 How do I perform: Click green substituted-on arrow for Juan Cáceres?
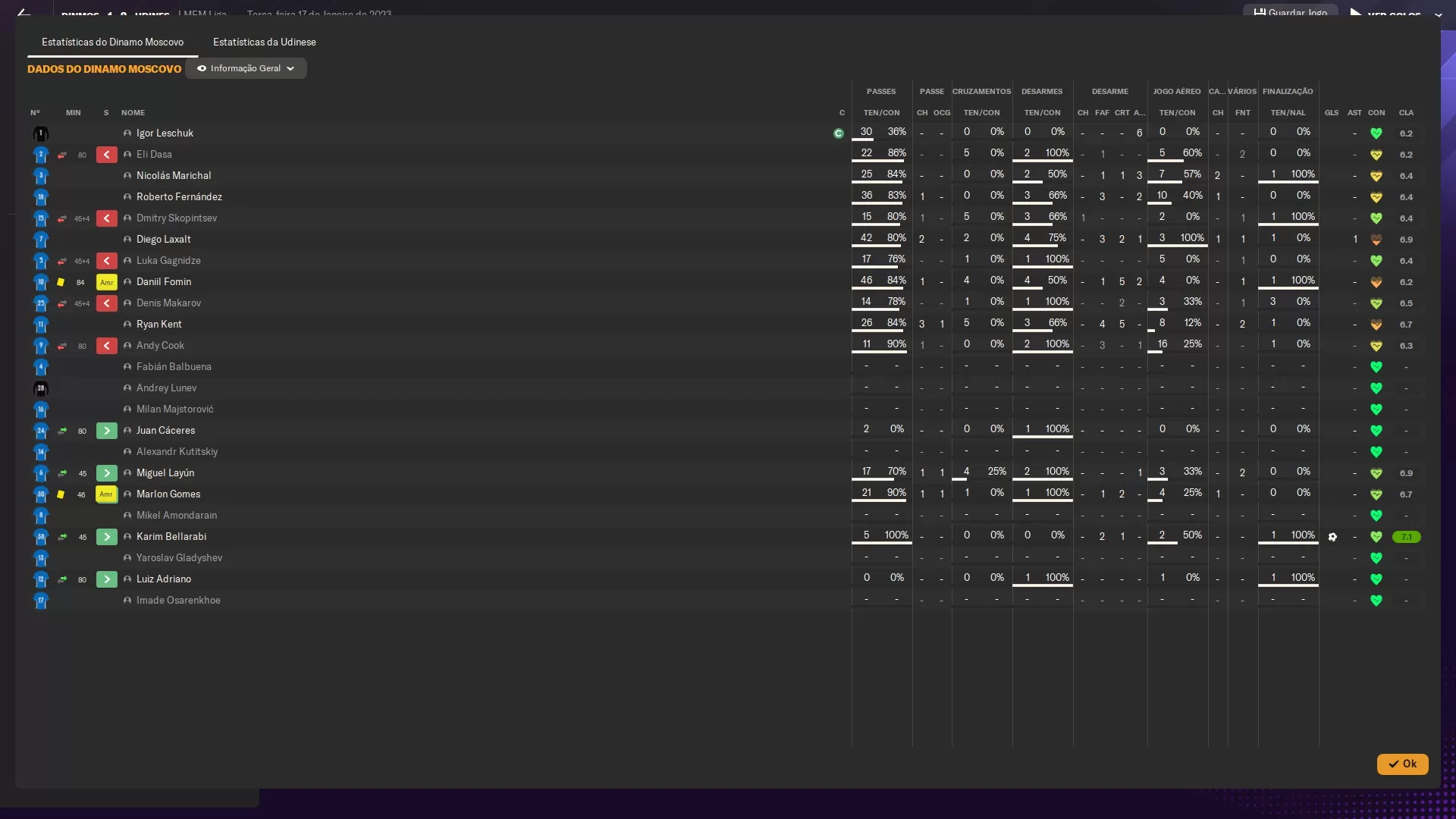tap(107, 431)
